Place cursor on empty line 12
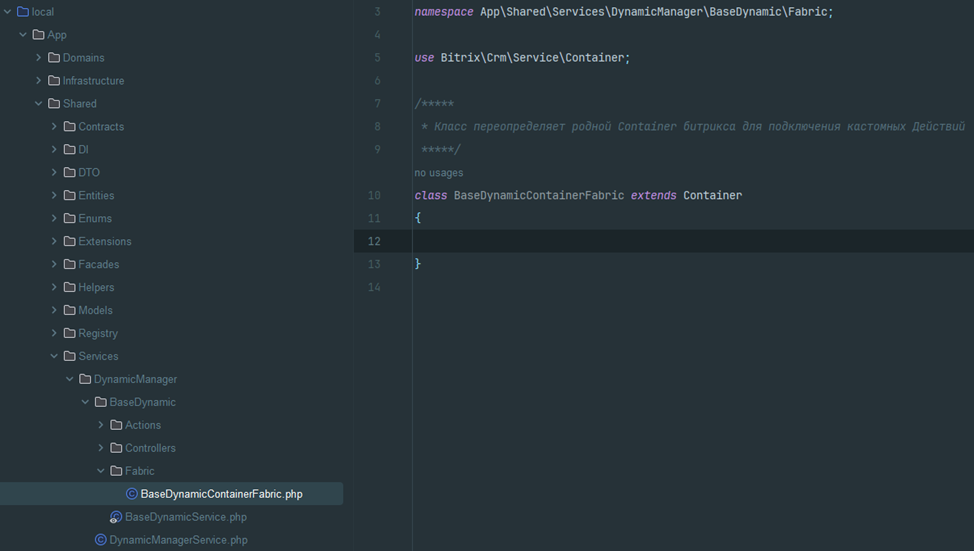974x551 pixels. click(x=693, y=242)
